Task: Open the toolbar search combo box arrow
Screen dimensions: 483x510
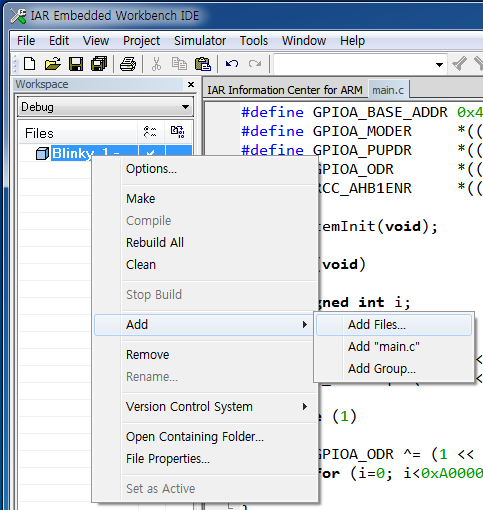Action: 439,64
